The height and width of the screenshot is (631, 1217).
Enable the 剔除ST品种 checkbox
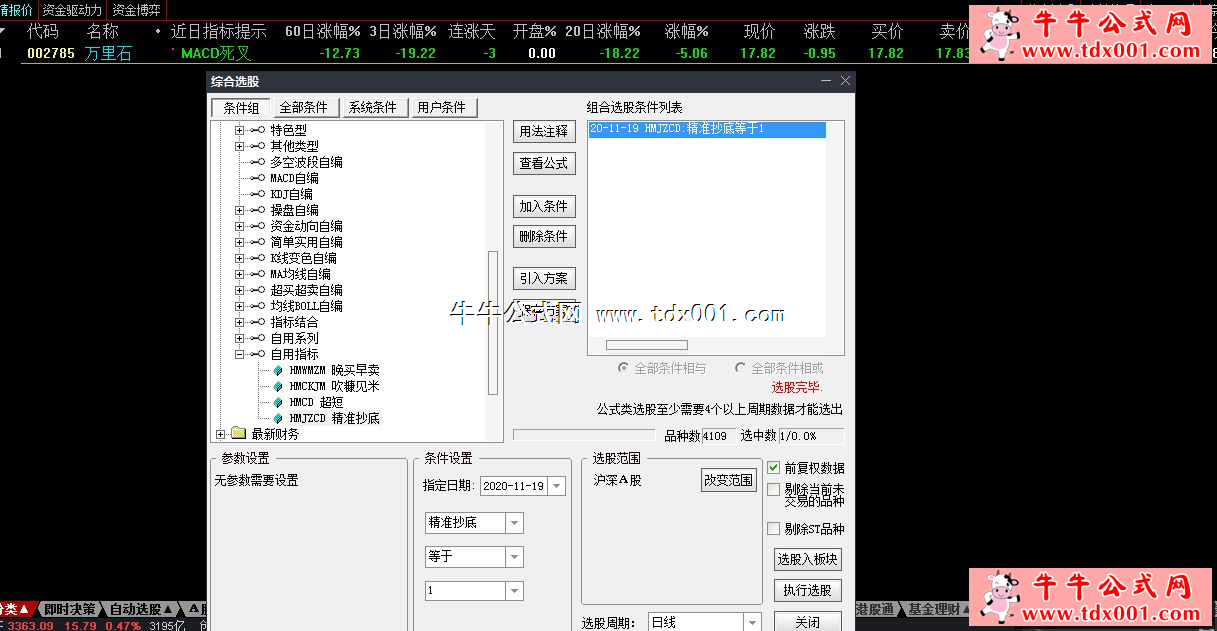[x=773, y=529]
